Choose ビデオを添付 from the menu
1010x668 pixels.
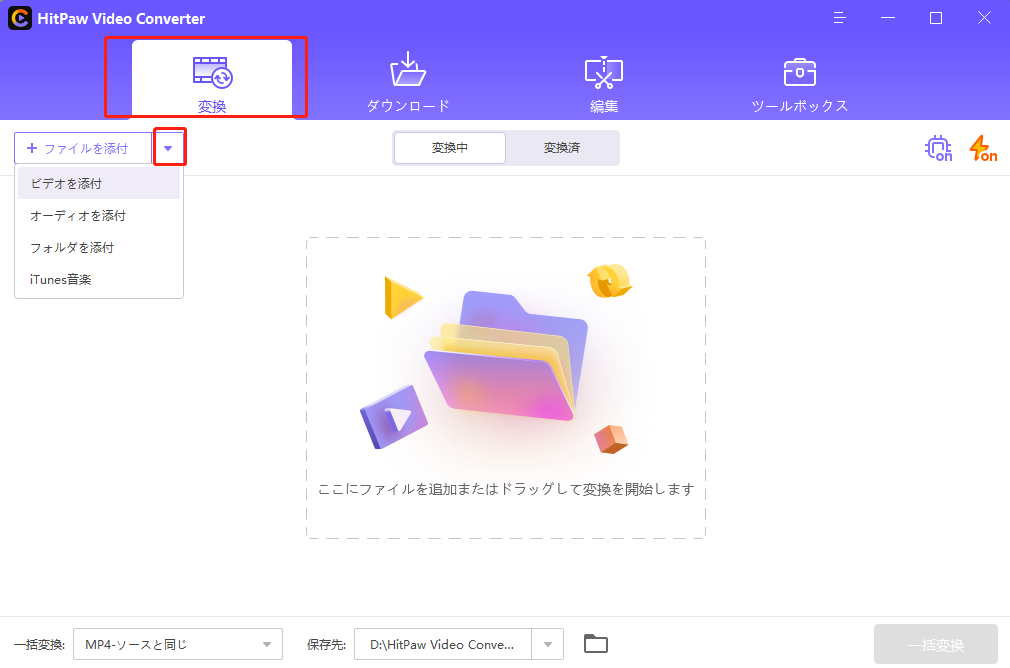99,184
